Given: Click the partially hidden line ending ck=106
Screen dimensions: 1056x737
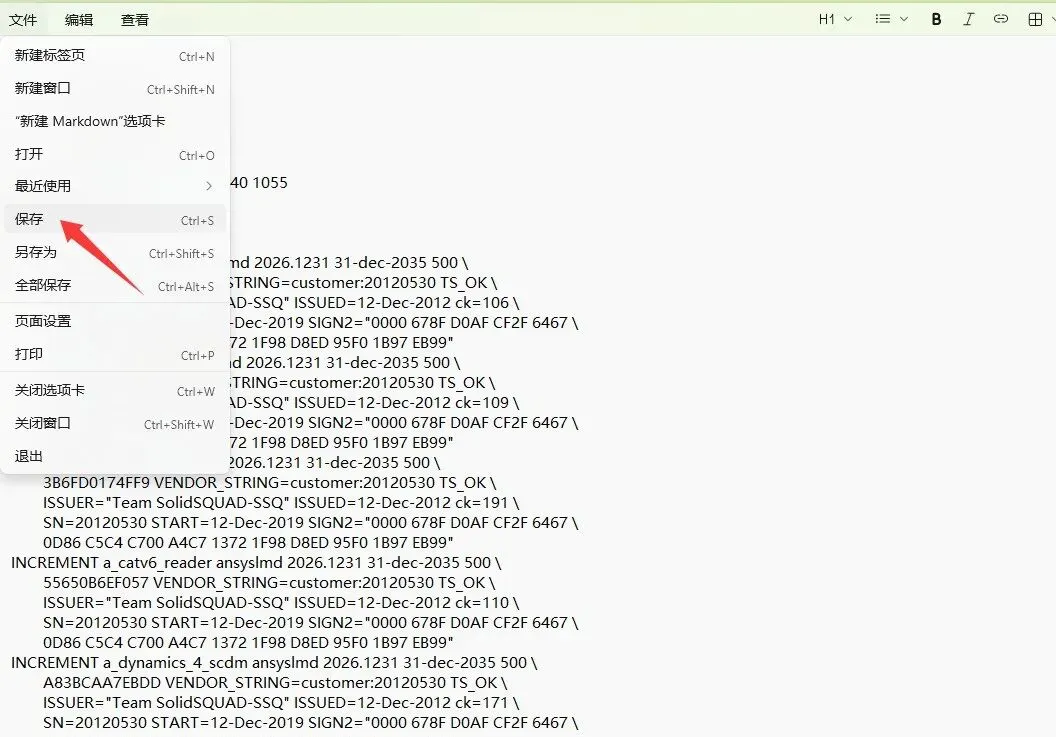Looking at the screenshot, I should tap(374, 303).
